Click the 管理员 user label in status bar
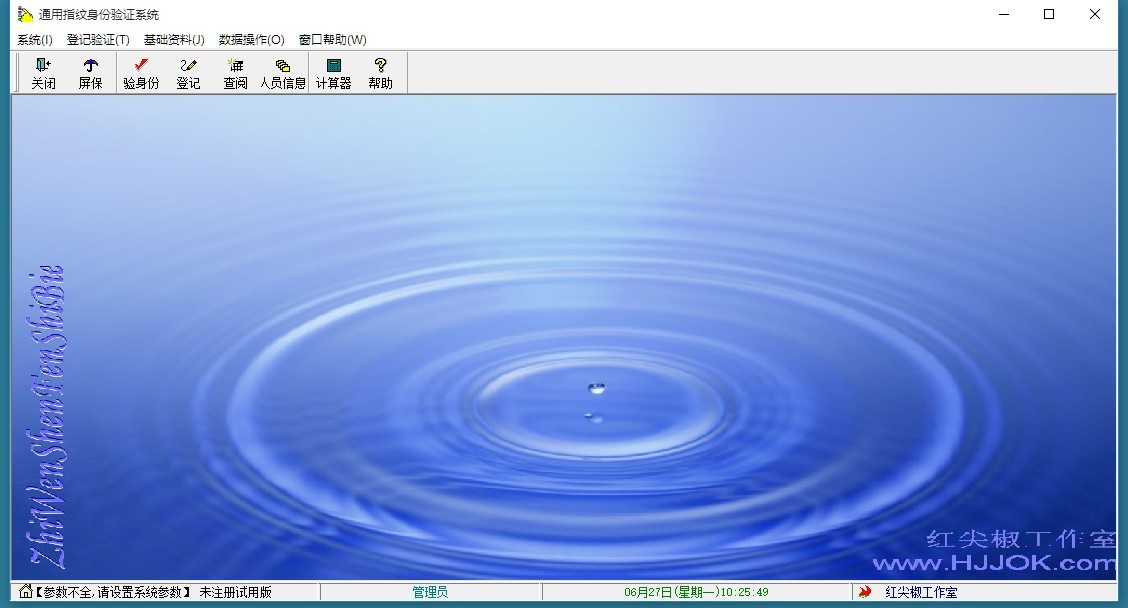 point(430,592)
